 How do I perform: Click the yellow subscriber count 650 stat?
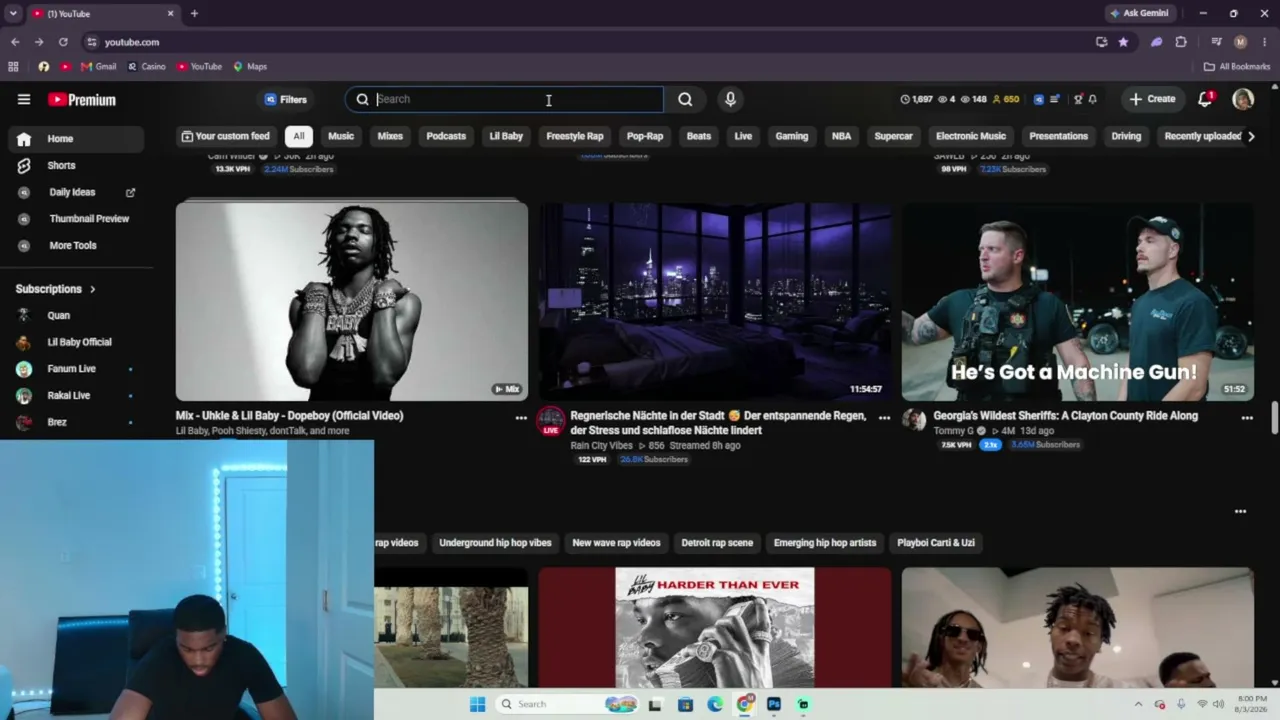(x=1005, y=99)
